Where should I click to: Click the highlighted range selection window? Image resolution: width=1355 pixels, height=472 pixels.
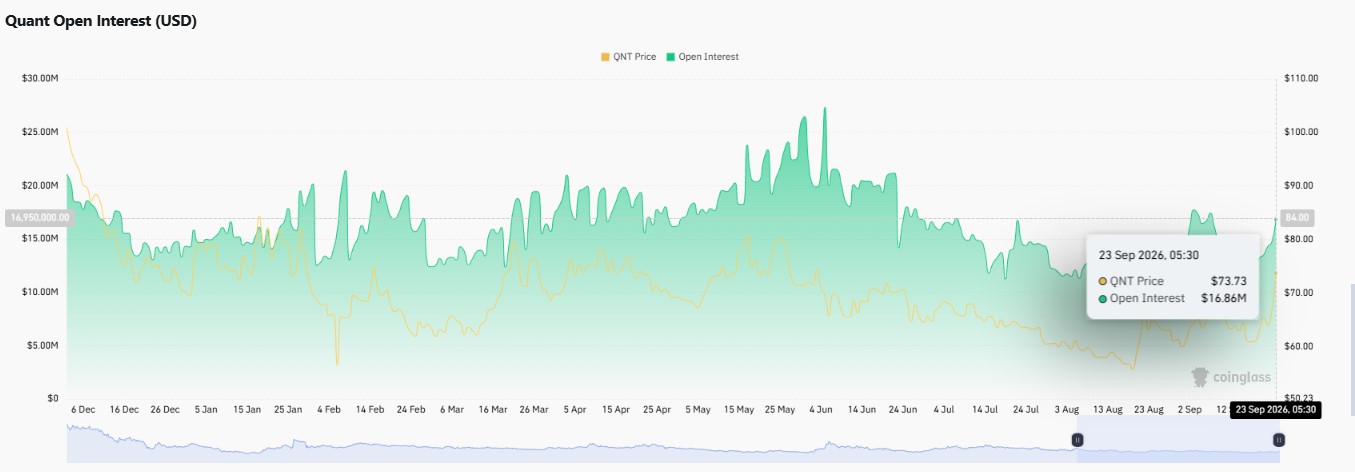point(1178,439)
